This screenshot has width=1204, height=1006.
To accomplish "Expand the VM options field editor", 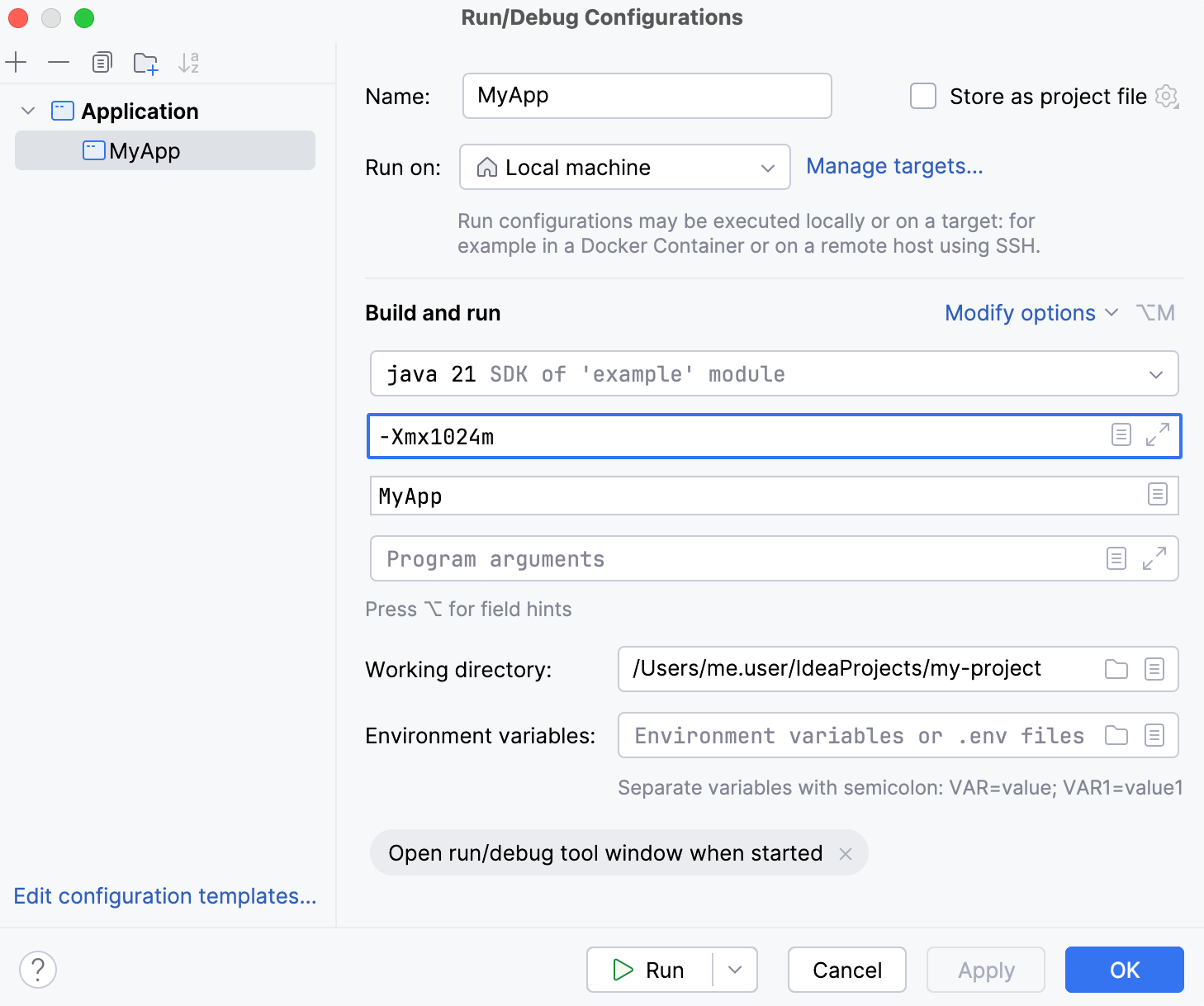I will (x=1159, y=435).
